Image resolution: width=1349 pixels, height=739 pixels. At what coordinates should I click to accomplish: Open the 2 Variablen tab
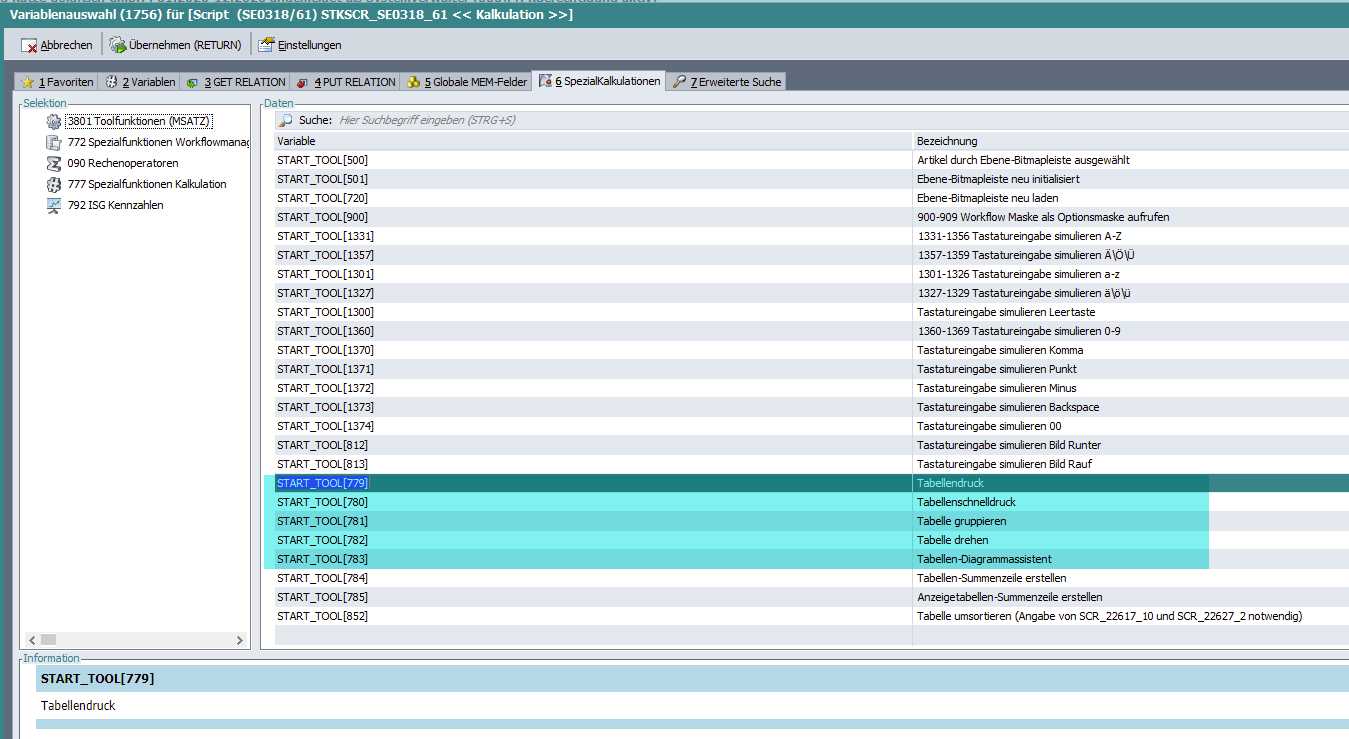tap(140, 82)
